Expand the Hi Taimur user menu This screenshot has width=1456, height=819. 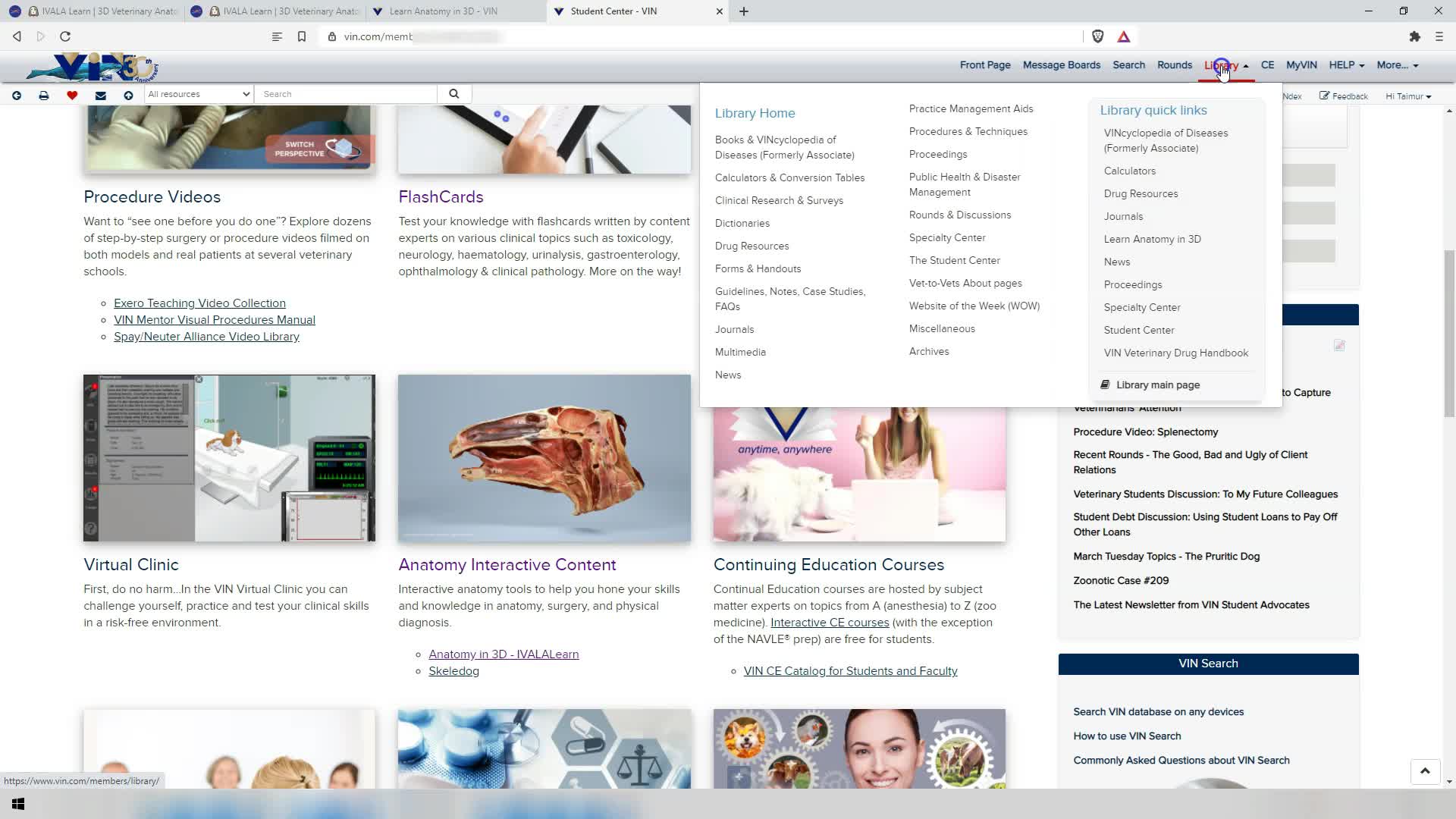click(1407, 96)
